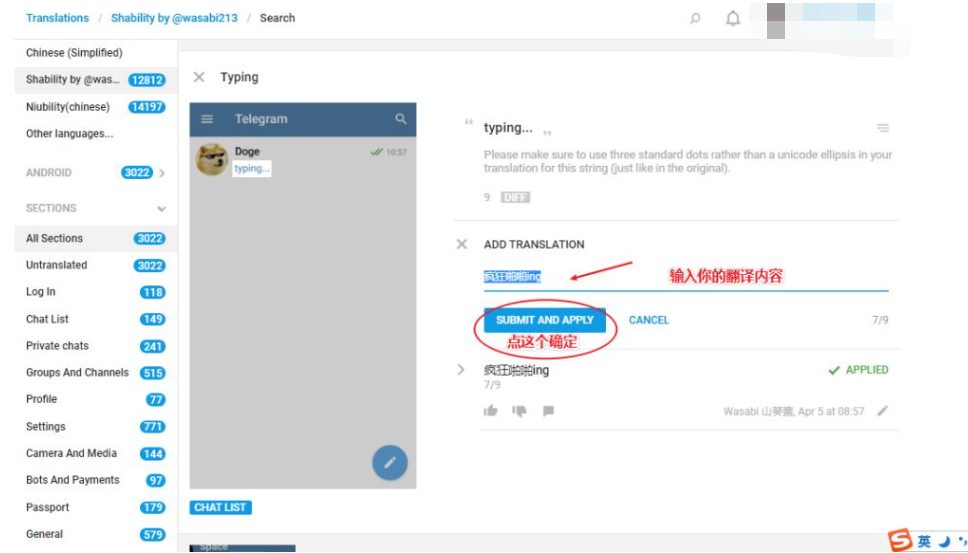Screen dimensions: 968x553
Task: Open the search magnifier in top bar
Action: point(695,19)
